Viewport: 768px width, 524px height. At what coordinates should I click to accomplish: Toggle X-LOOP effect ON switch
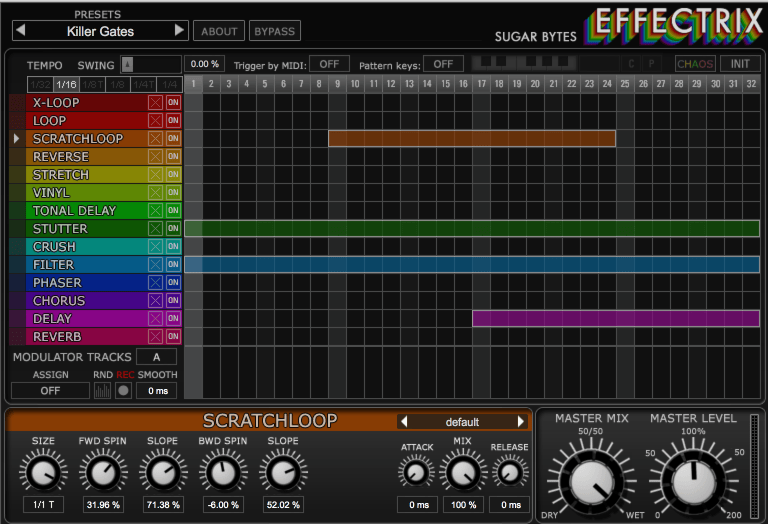click(x=173, y=102)
